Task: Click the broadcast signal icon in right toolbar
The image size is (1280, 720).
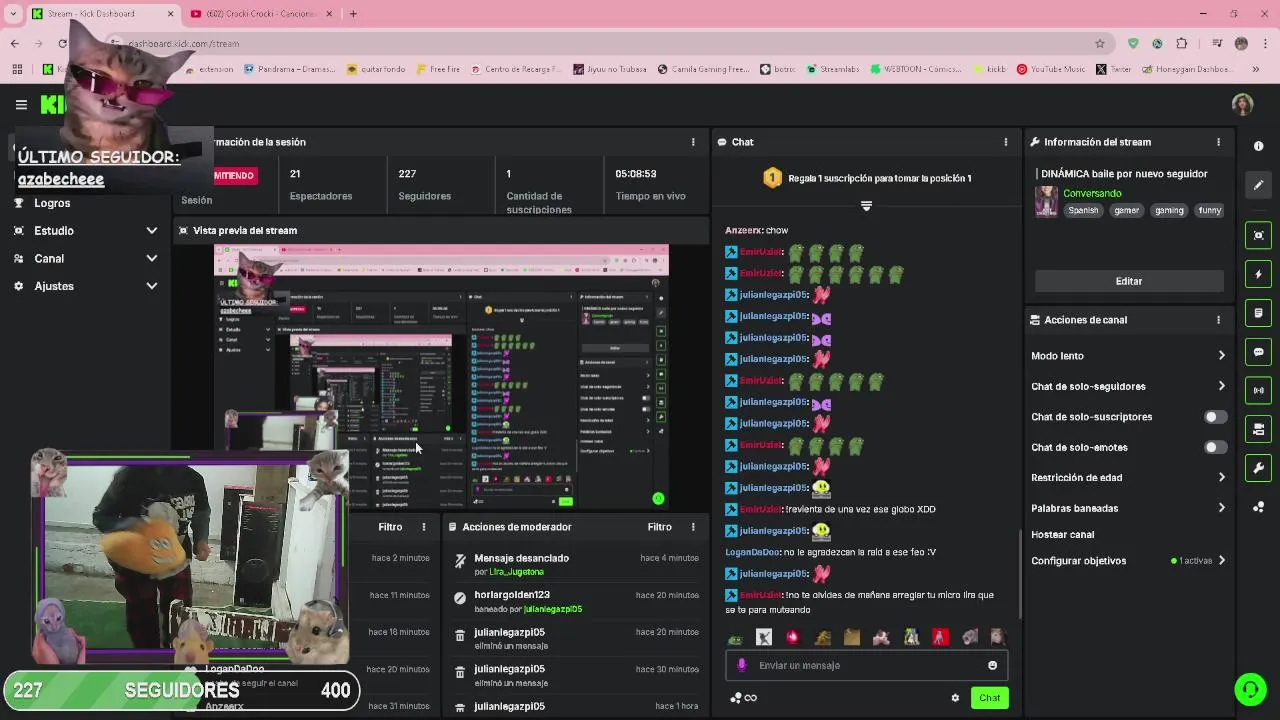Action: [x=1258, y=390]
